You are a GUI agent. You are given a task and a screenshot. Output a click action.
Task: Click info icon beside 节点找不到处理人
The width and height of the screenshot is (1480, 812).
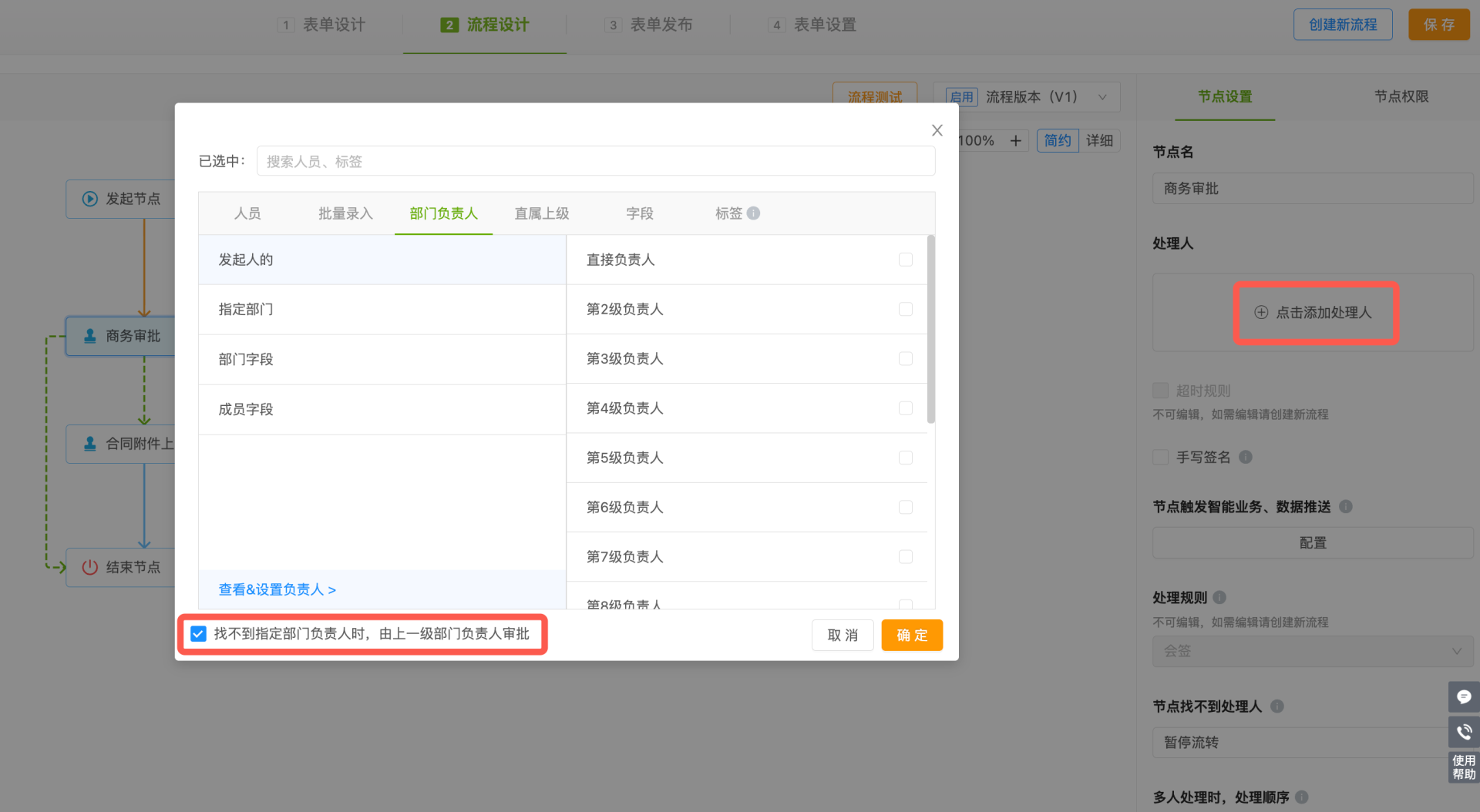coord(1276,706)
